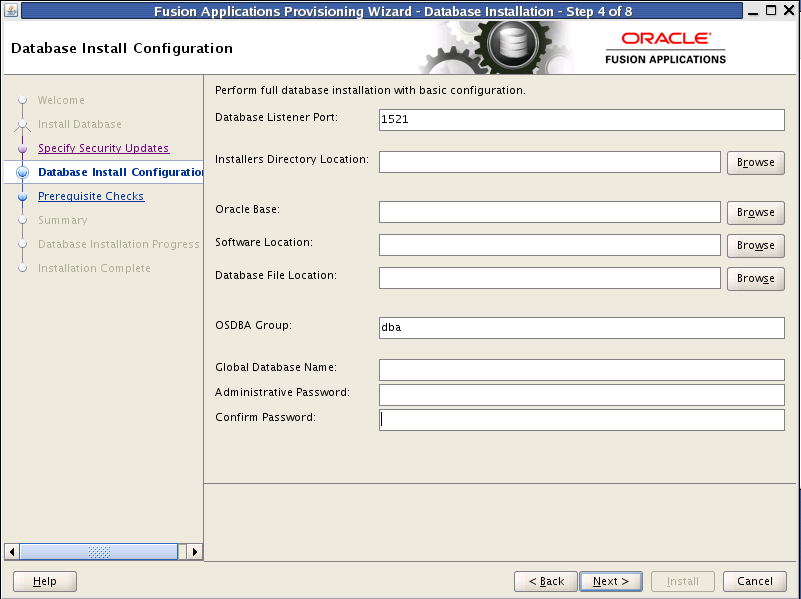801x599 pixels.
Task: Click the Software Location input field
Action: [550, 245]
